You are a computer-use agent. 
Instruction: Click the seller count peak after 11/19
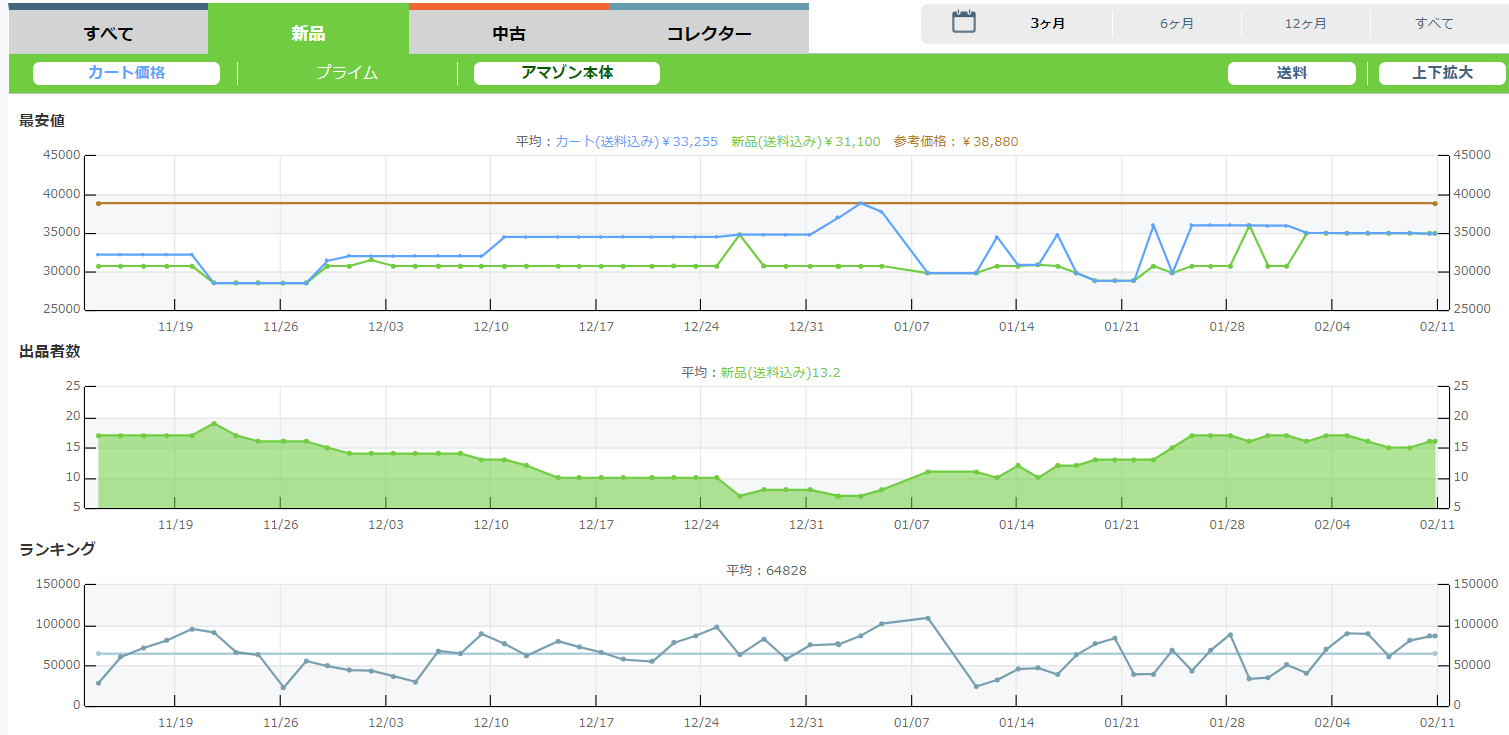click(x=214, y=424)
